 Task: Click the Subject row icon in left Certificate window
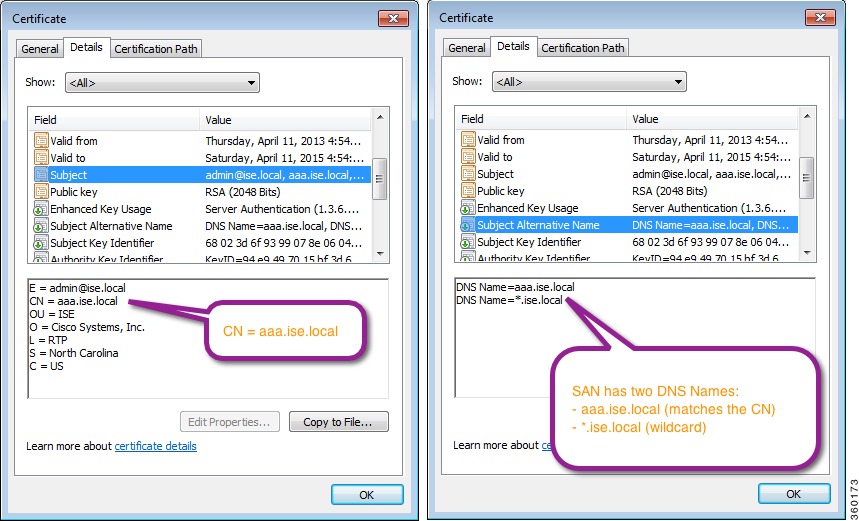click(x=41, y=175)
